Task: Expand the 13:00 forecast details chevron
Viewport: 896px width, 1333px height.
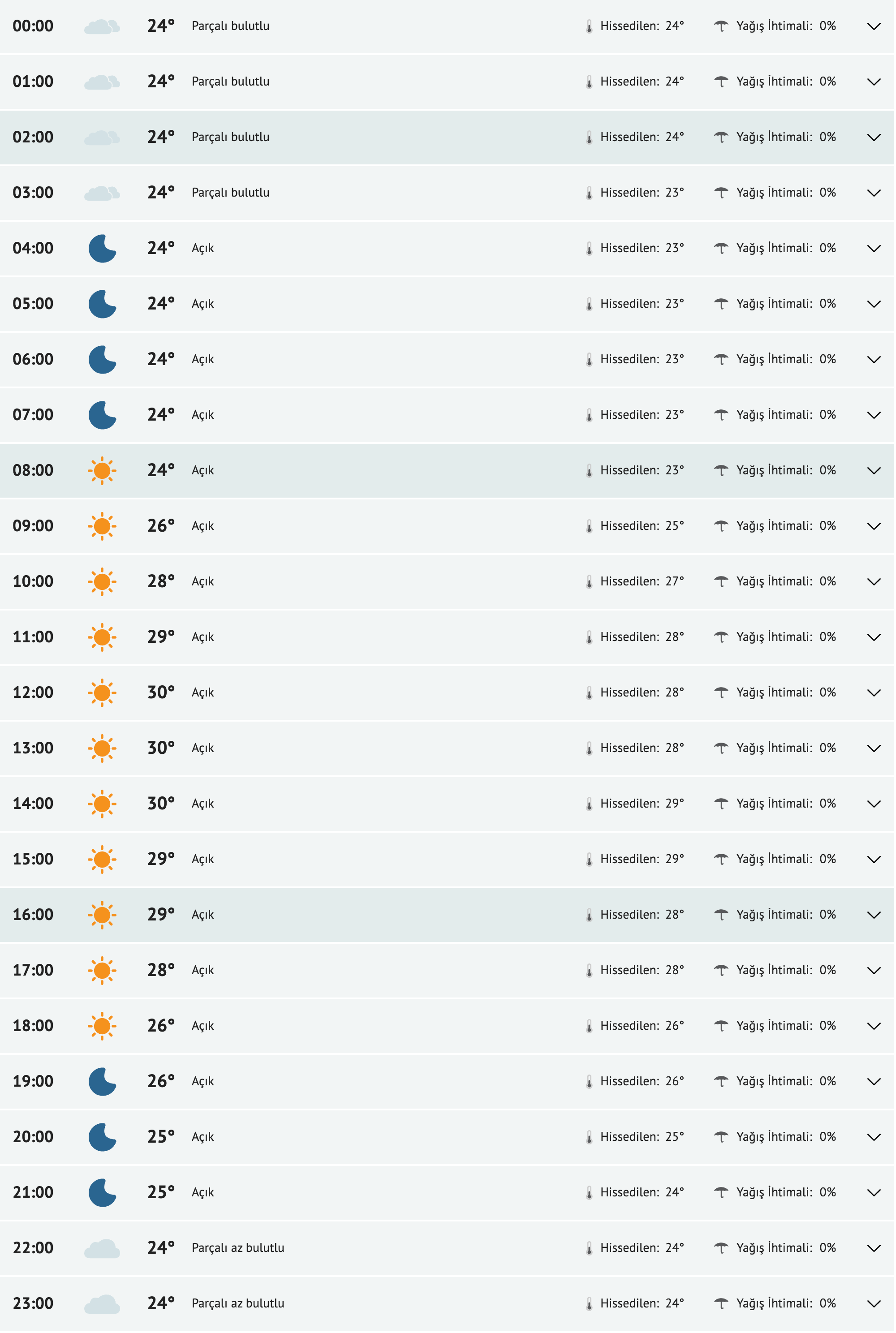Action: click(x=874, y=748)
